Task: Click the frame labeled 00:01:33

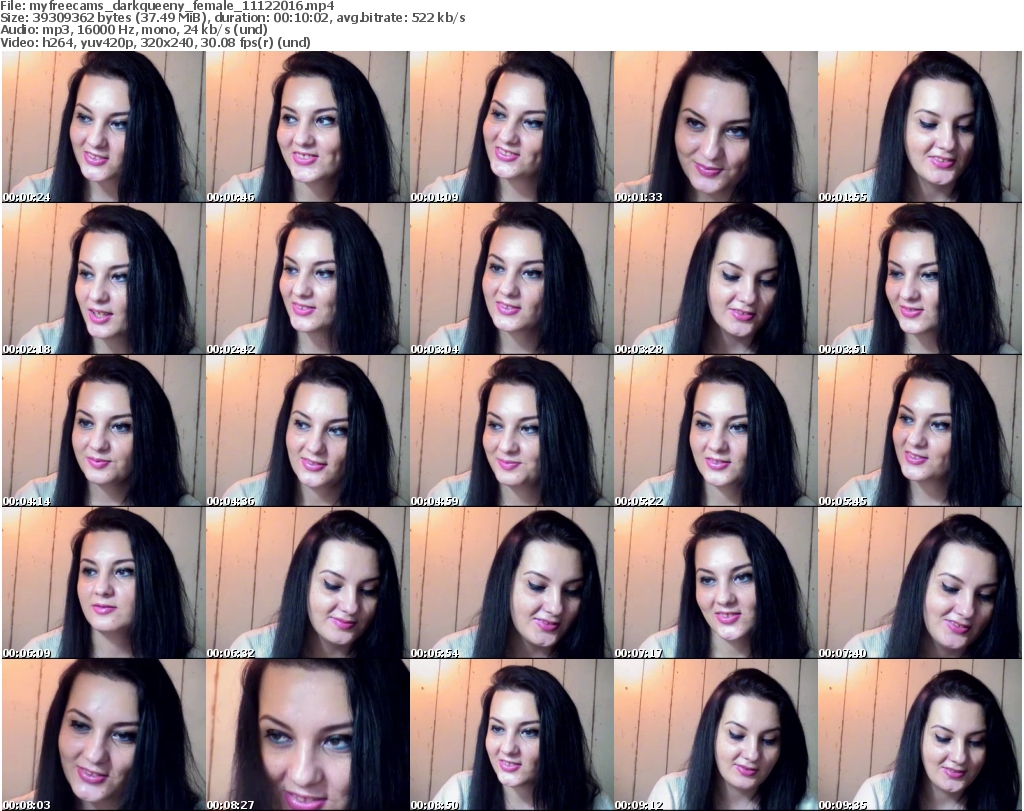Action: pyautogui.click(x=715, y=127)
